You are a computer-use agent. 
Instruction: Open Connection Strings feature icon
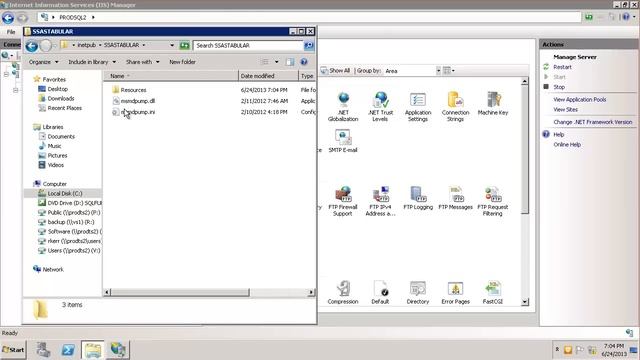click(x=455, y=107)
